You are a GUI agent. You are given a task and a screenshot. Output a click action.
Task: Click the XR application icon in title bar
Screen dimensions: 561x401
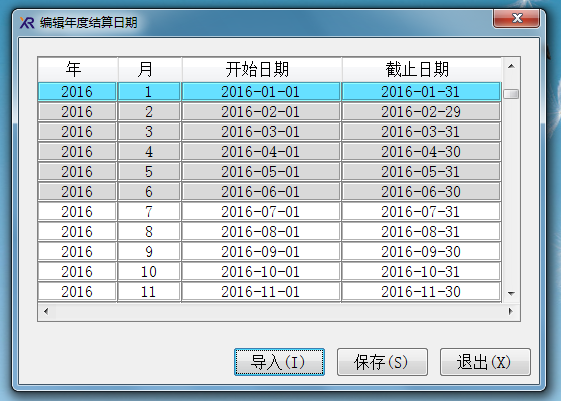[x=27, y=23]
